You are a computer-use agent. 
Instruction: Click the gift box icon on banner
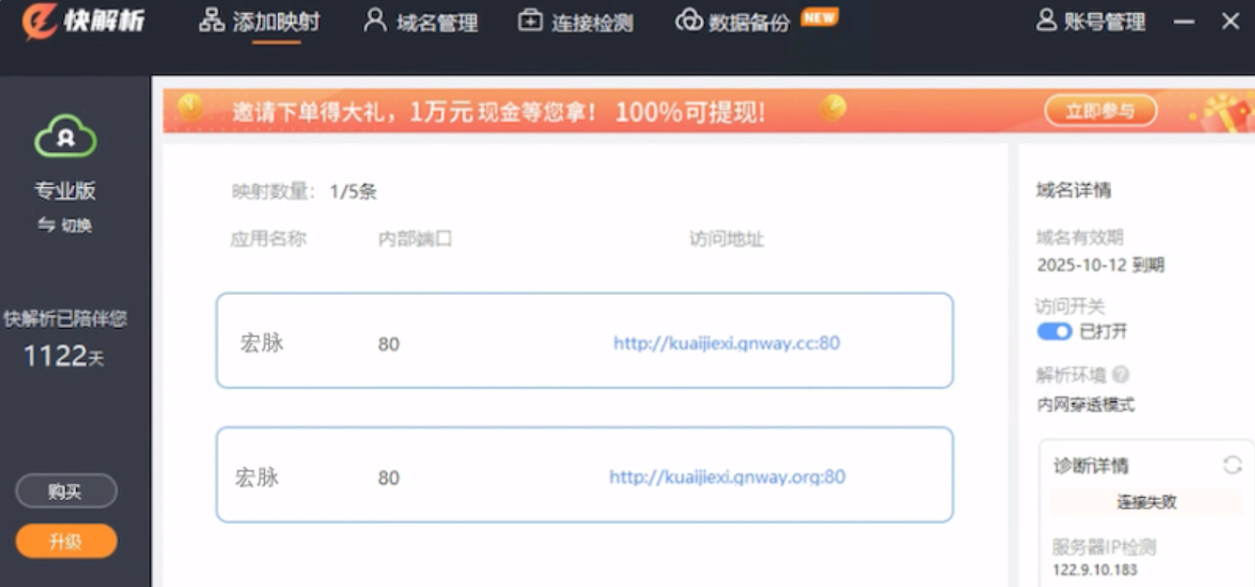tap(1228, 113)
